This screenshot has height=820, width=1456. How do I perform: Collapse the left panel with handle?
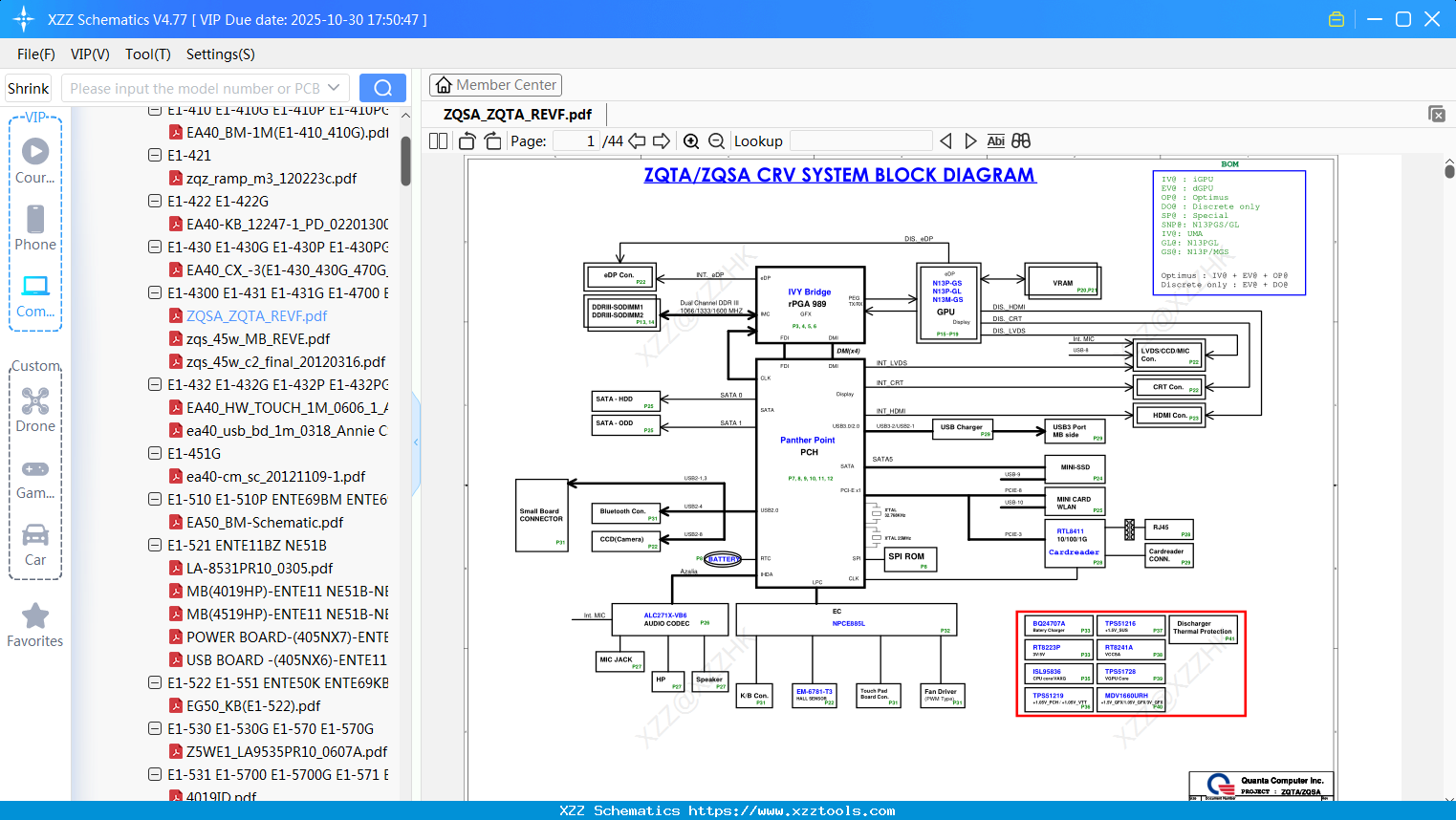click(416, 442)
